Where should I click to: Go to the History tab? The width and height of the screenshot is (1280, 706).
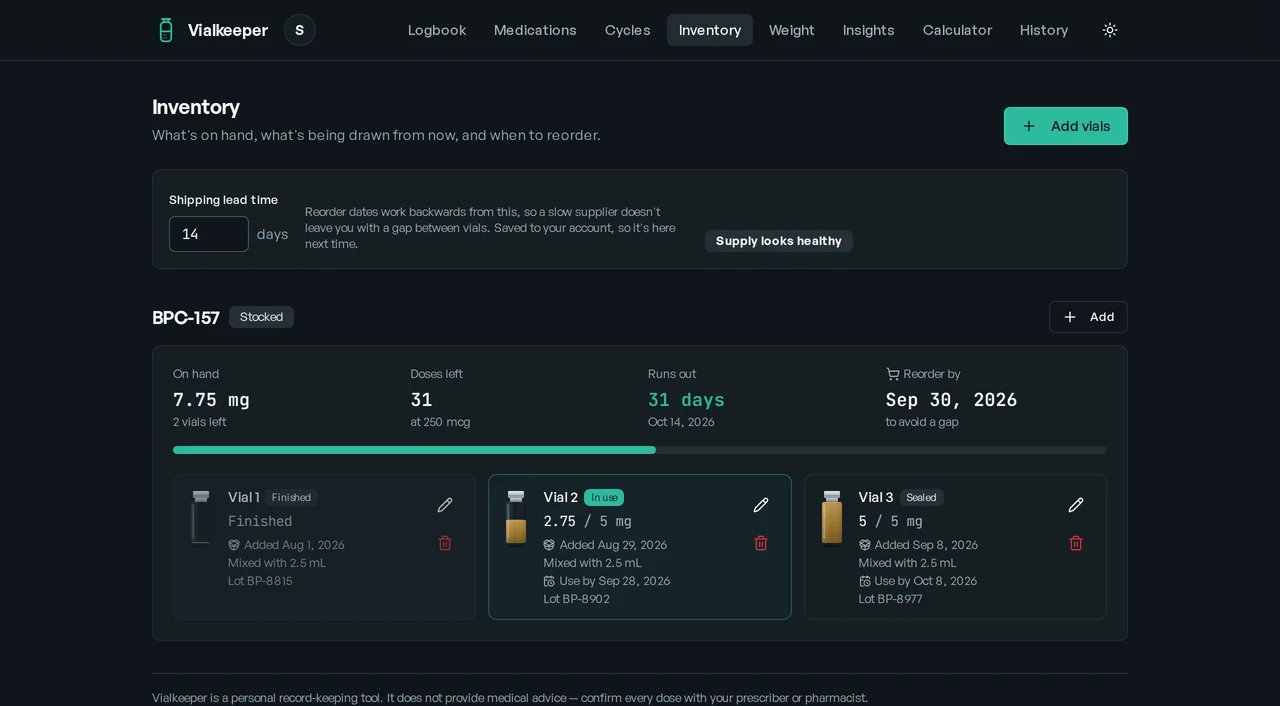[1044, 30]
